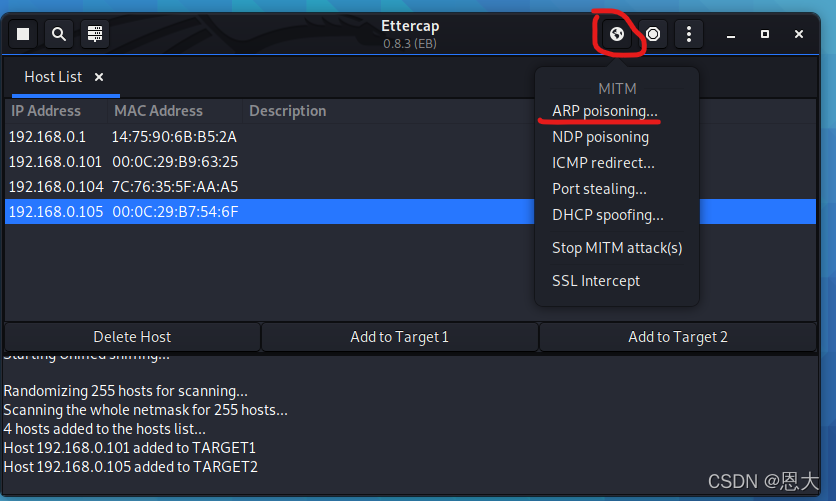
Task: Open the hosts list icon
Action: (x=95, y=34)
